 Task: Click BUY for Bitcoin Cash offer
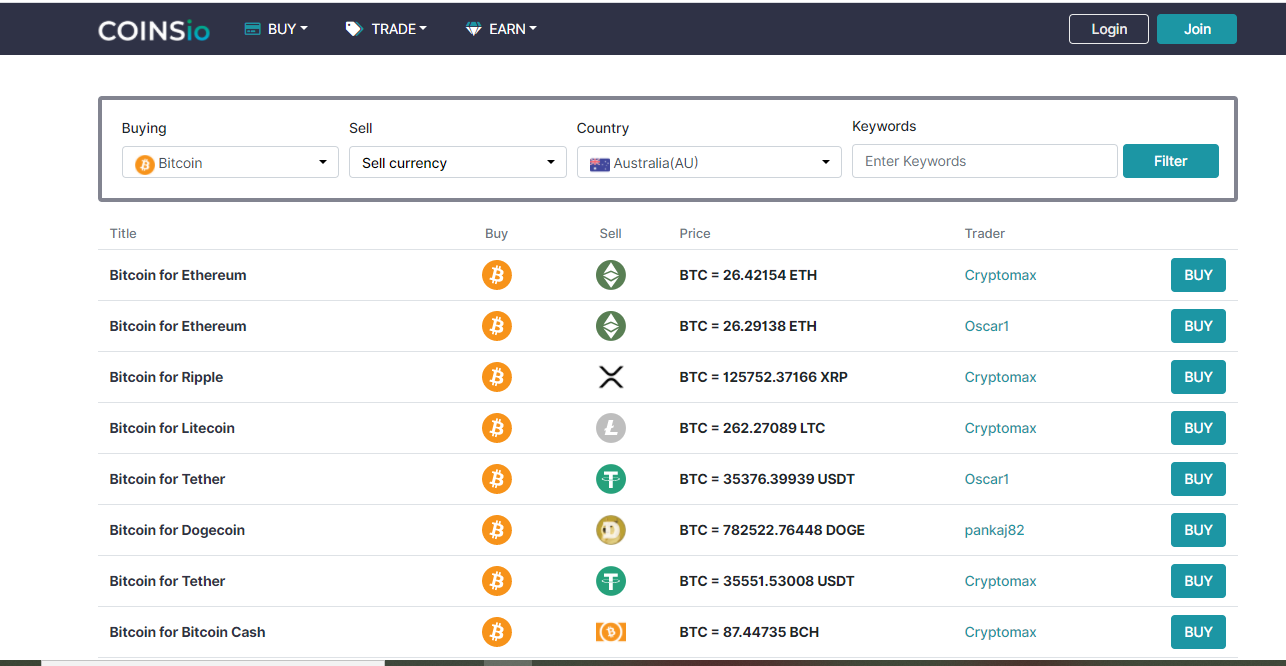(x=1198, y=632)
